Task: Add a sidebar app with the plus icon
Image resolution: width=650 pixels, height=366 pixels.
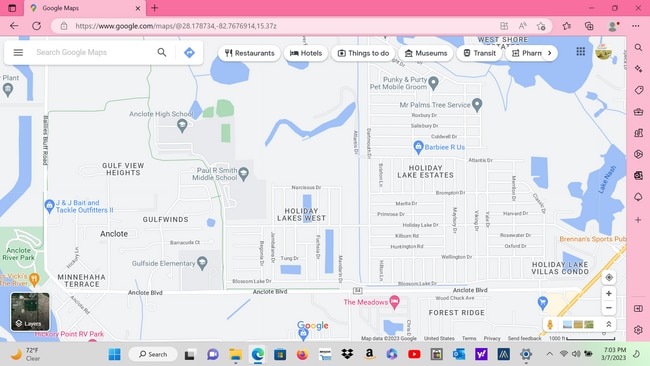Action: tap(638, 220)
